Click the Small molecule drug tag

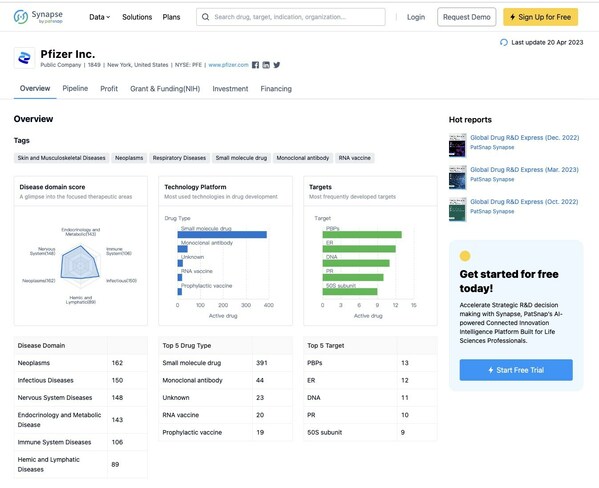tap(241, 158)
